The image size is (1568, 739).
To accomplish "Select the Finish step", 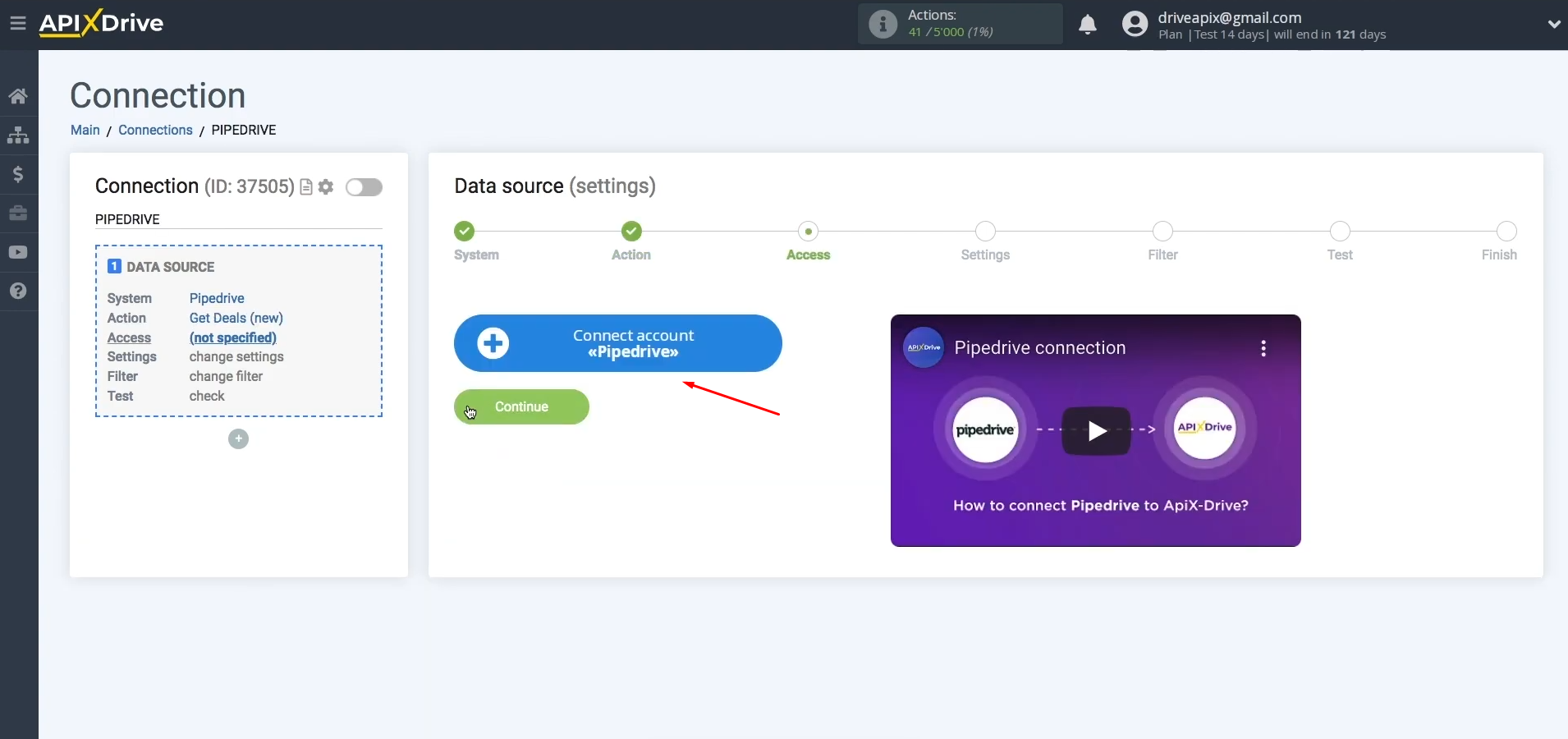I will (1506, 232).
